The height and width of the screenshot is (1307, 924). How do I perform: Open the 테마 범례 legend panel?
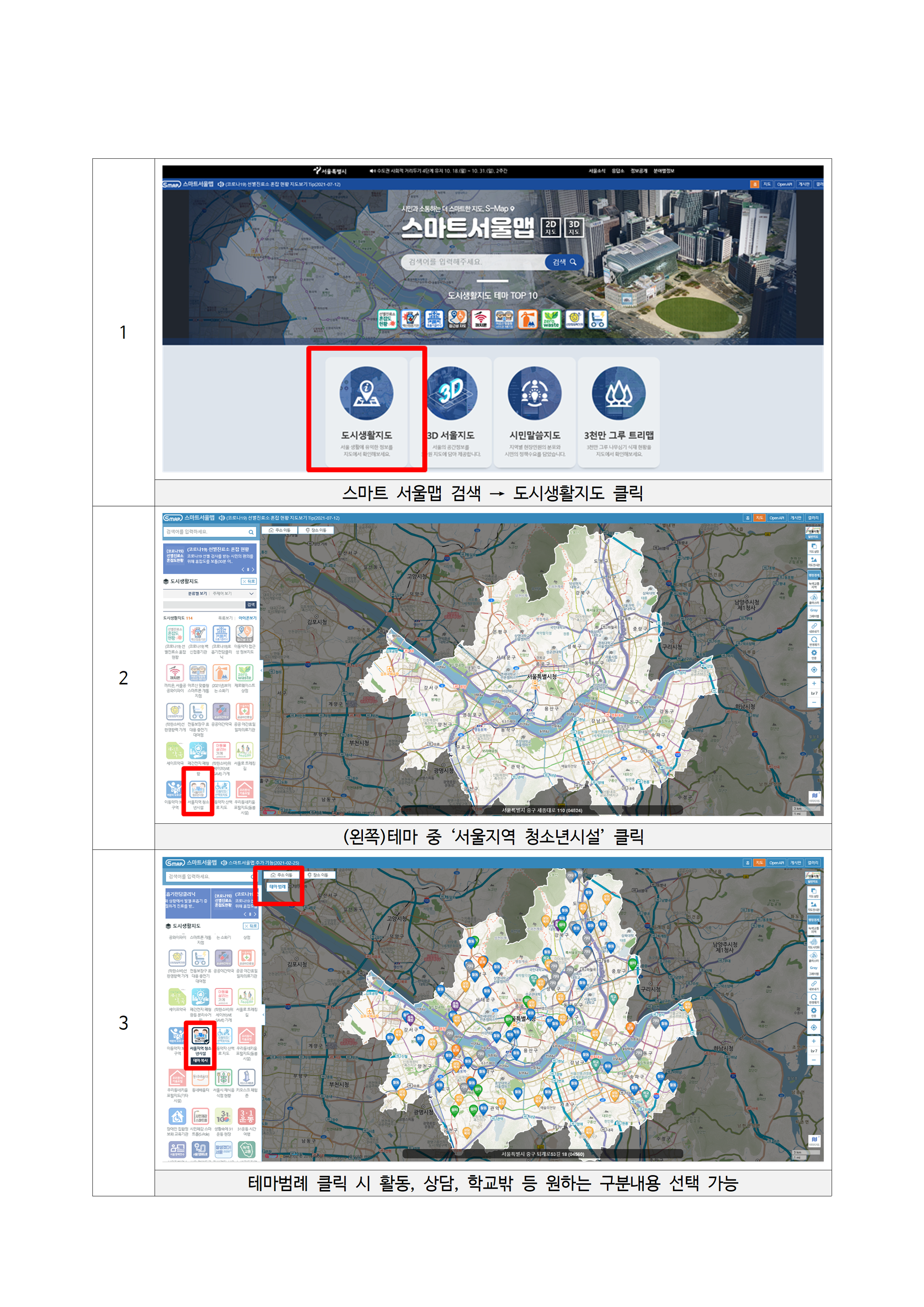[x=277, y=887]
